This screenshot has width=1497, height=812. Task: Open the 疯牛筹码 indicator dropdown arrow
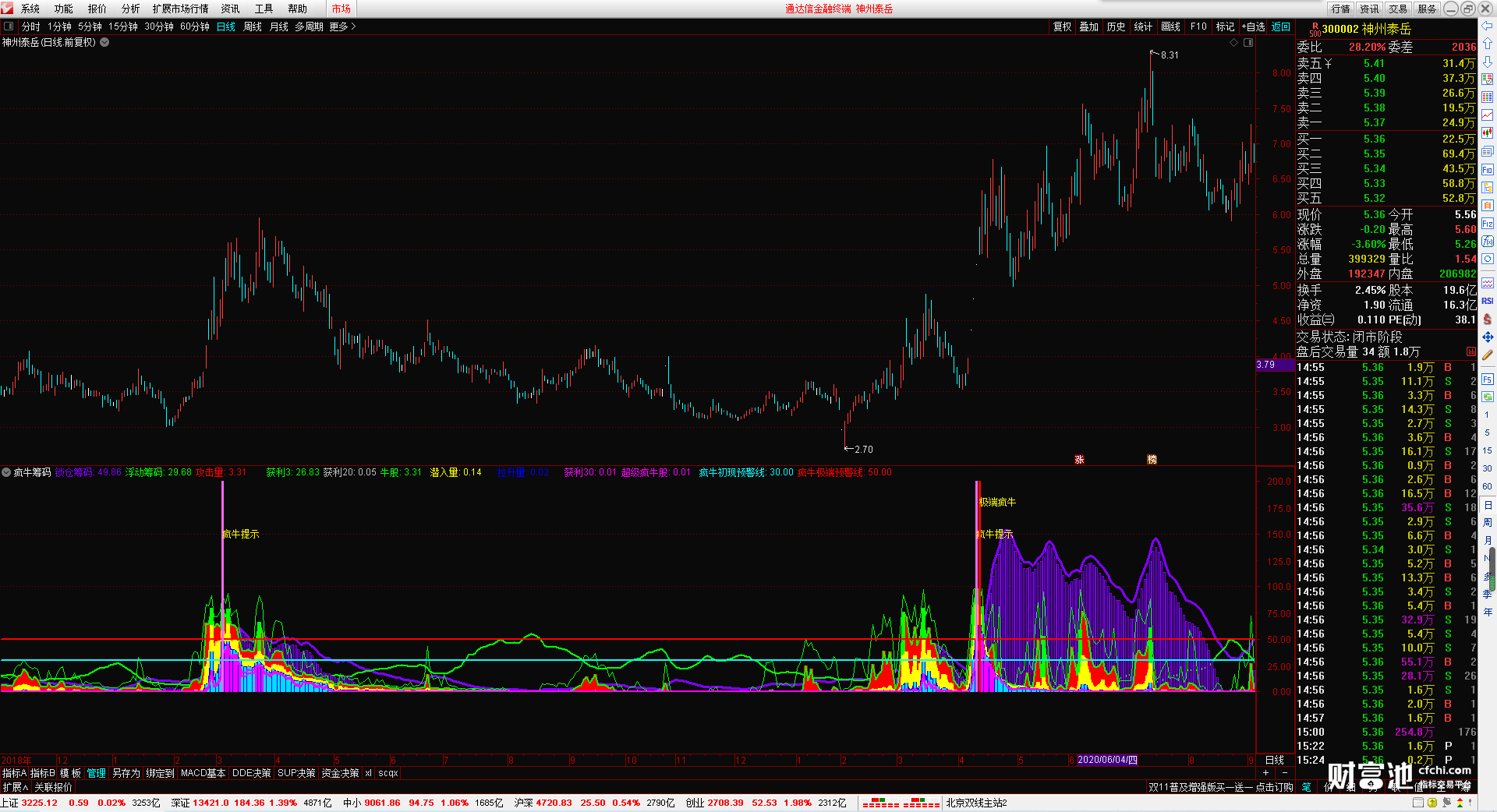pyautogui.click(x=6, y=472)
